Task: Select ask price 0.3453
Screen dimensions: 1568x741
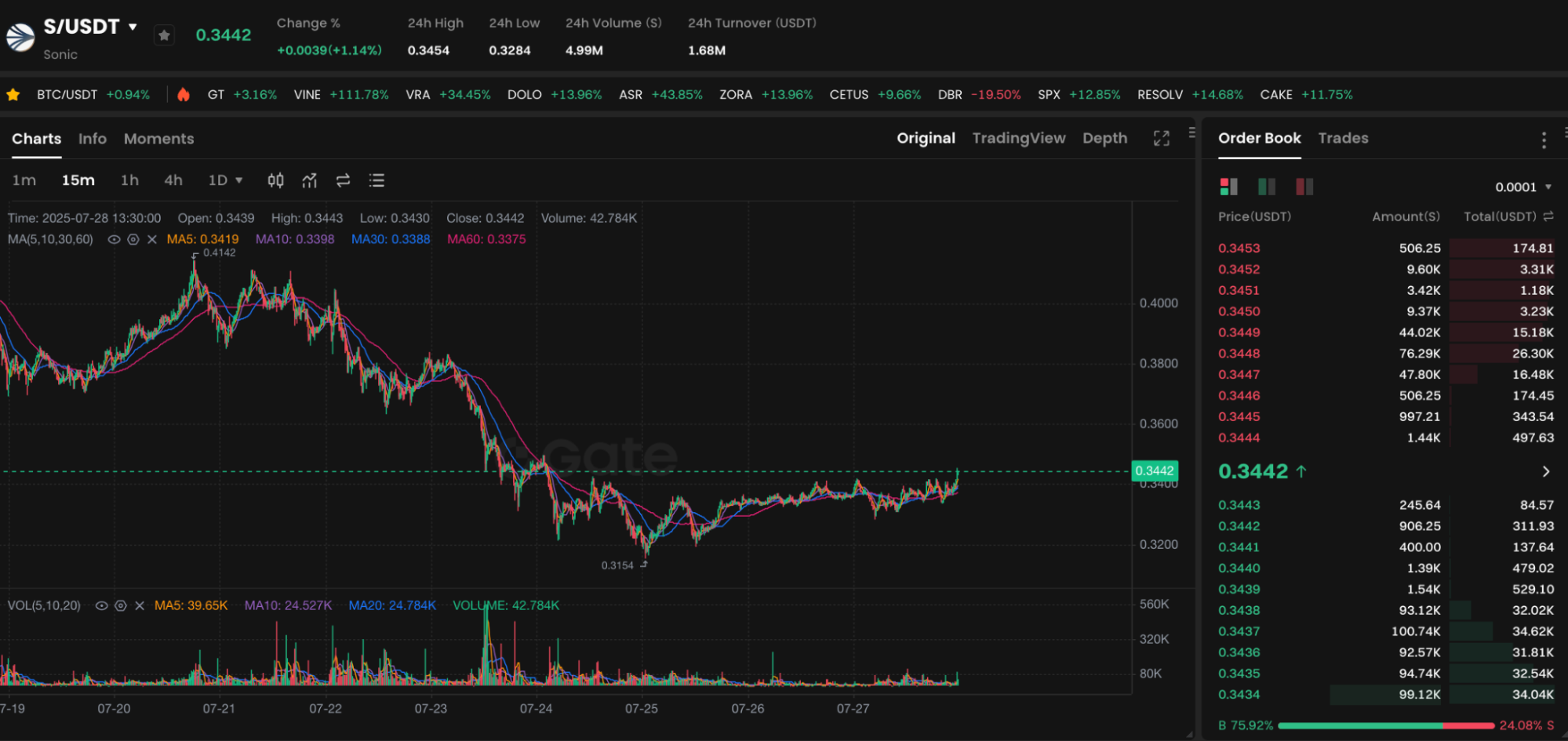Action: click(x=1239, y=249)
